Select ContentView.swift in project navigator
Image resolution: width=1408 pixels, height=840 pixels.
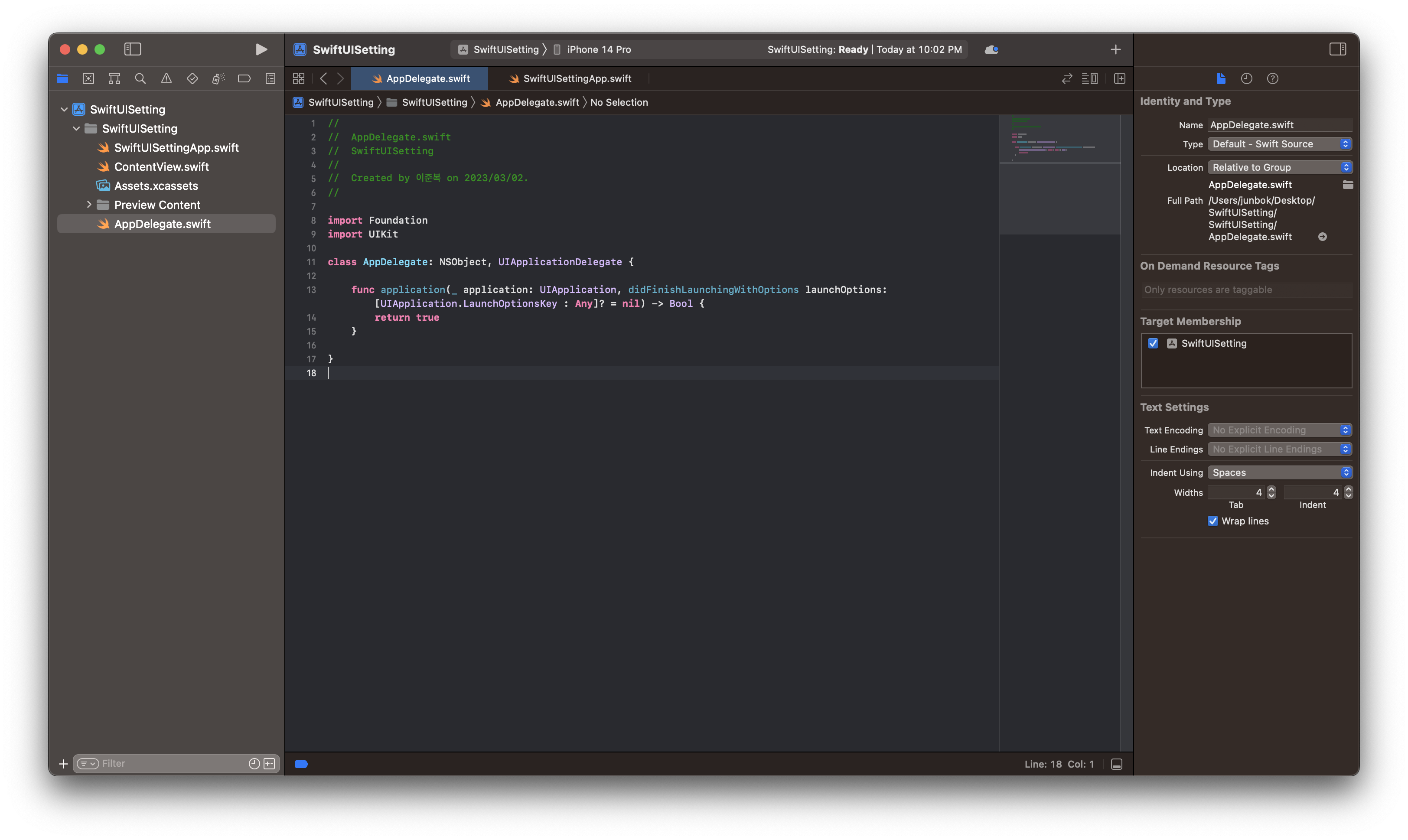161,167
